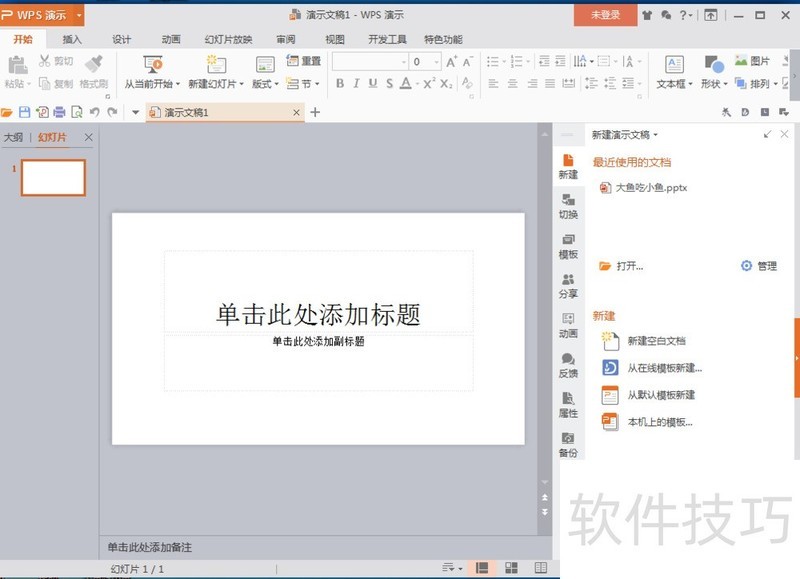Click the Save icon in quick toolbar

[24, 112]
